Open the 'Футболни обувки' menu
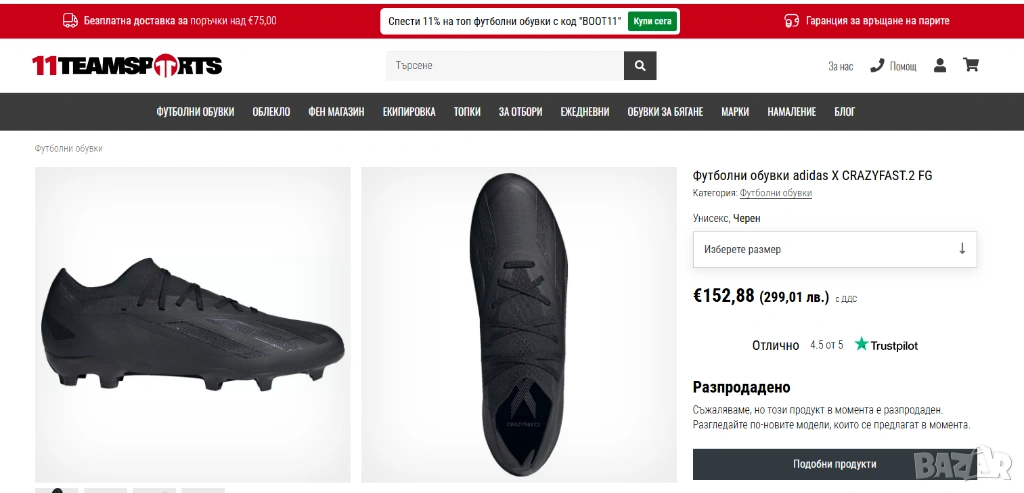Screen dimensions: 1024x493 point(195,112)
